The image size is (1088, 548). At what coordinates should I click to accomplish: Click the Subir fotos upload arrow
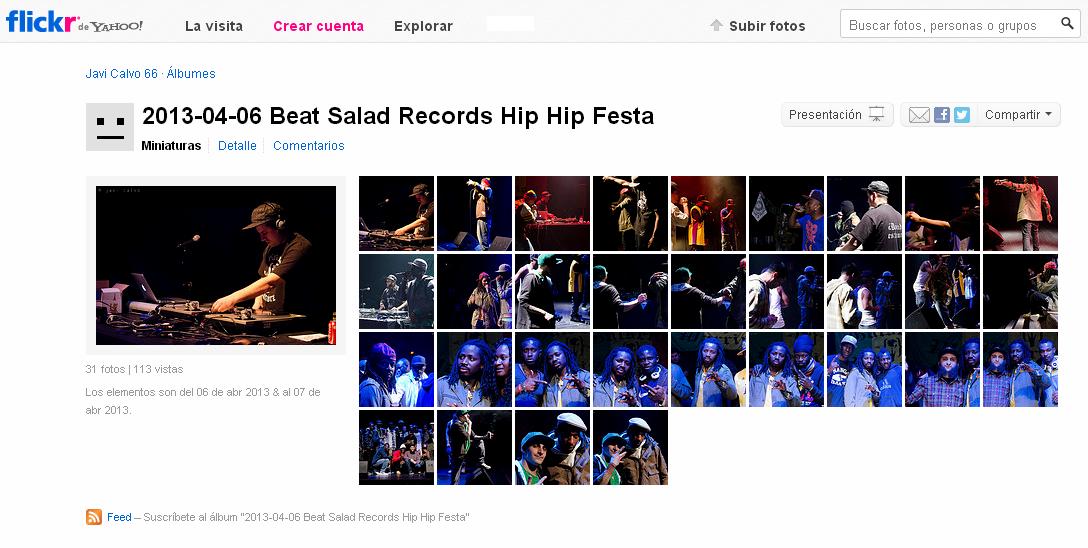[716, 26]
